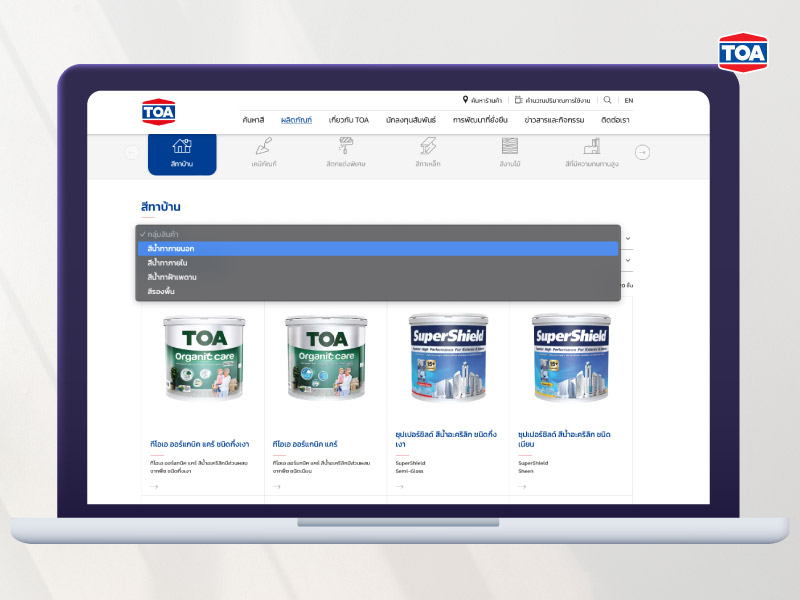The height and width of the screenshot is (600, 800).
Task: Open the เกี่ยวกับ TOA menu item
Action: click(349, 120)
